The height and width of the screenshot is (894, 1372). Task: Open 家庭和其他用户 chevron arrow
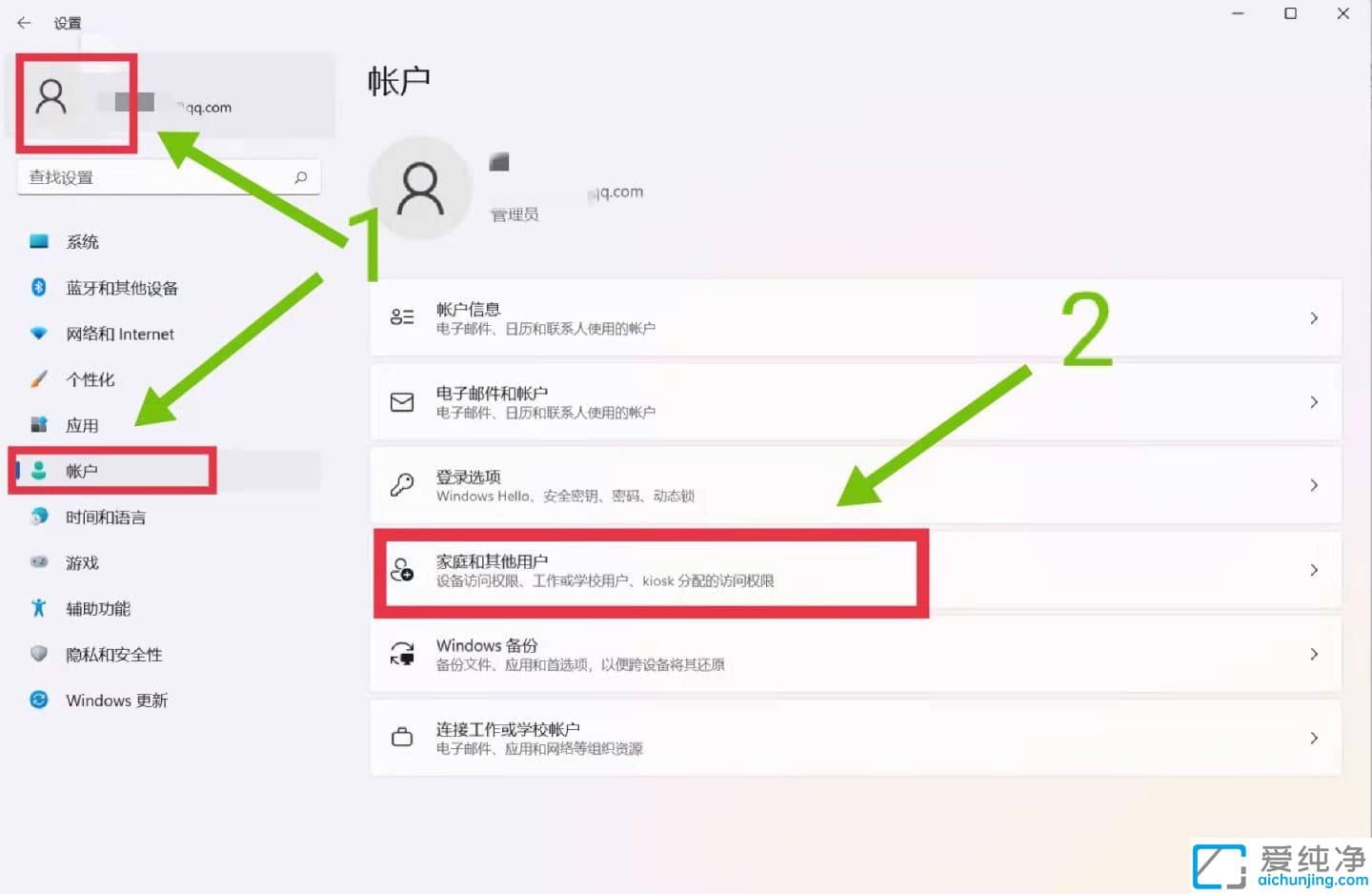point(1314,570)
